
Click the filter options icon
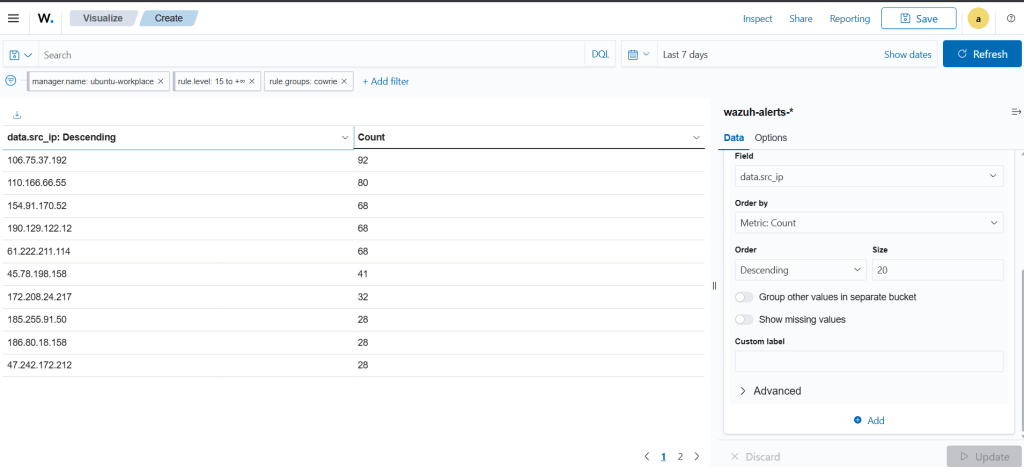pos(11,81)
